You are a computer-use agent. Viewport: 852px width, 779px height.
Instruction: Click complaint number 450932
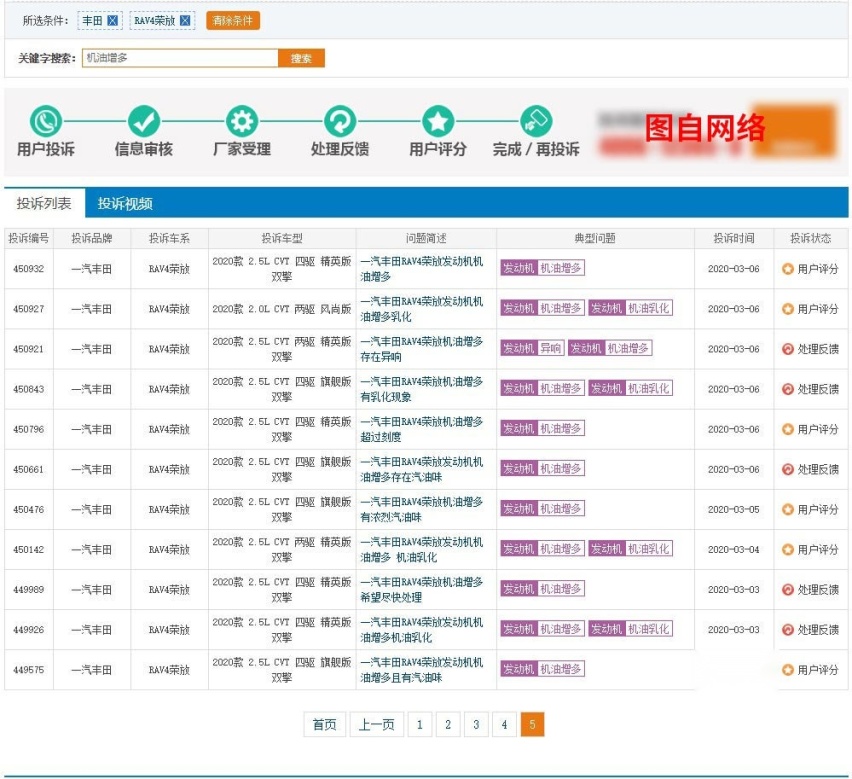point(29,269)
